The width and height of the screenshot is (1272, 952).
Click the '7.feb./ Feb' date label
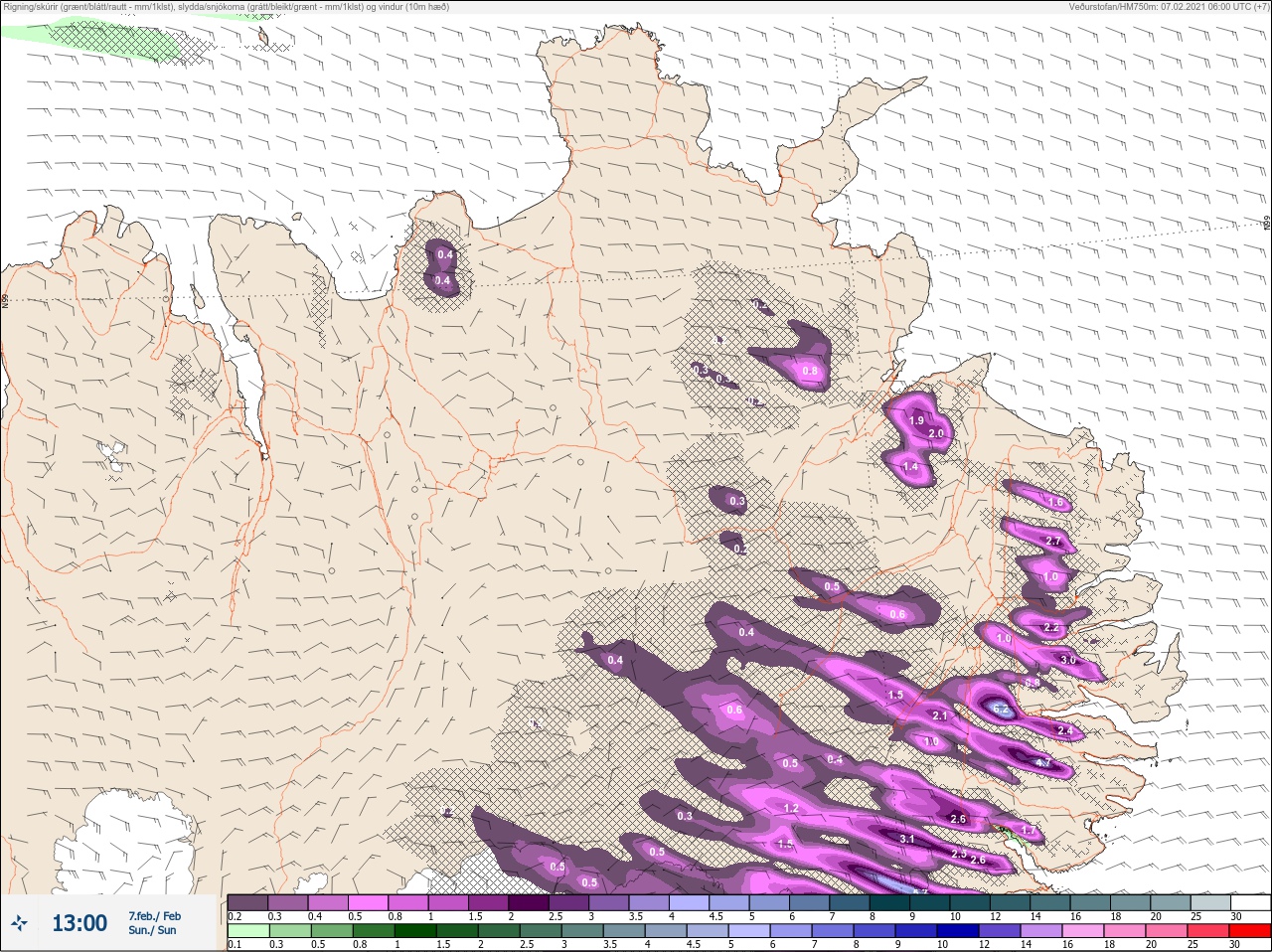[x=154, y=916]
